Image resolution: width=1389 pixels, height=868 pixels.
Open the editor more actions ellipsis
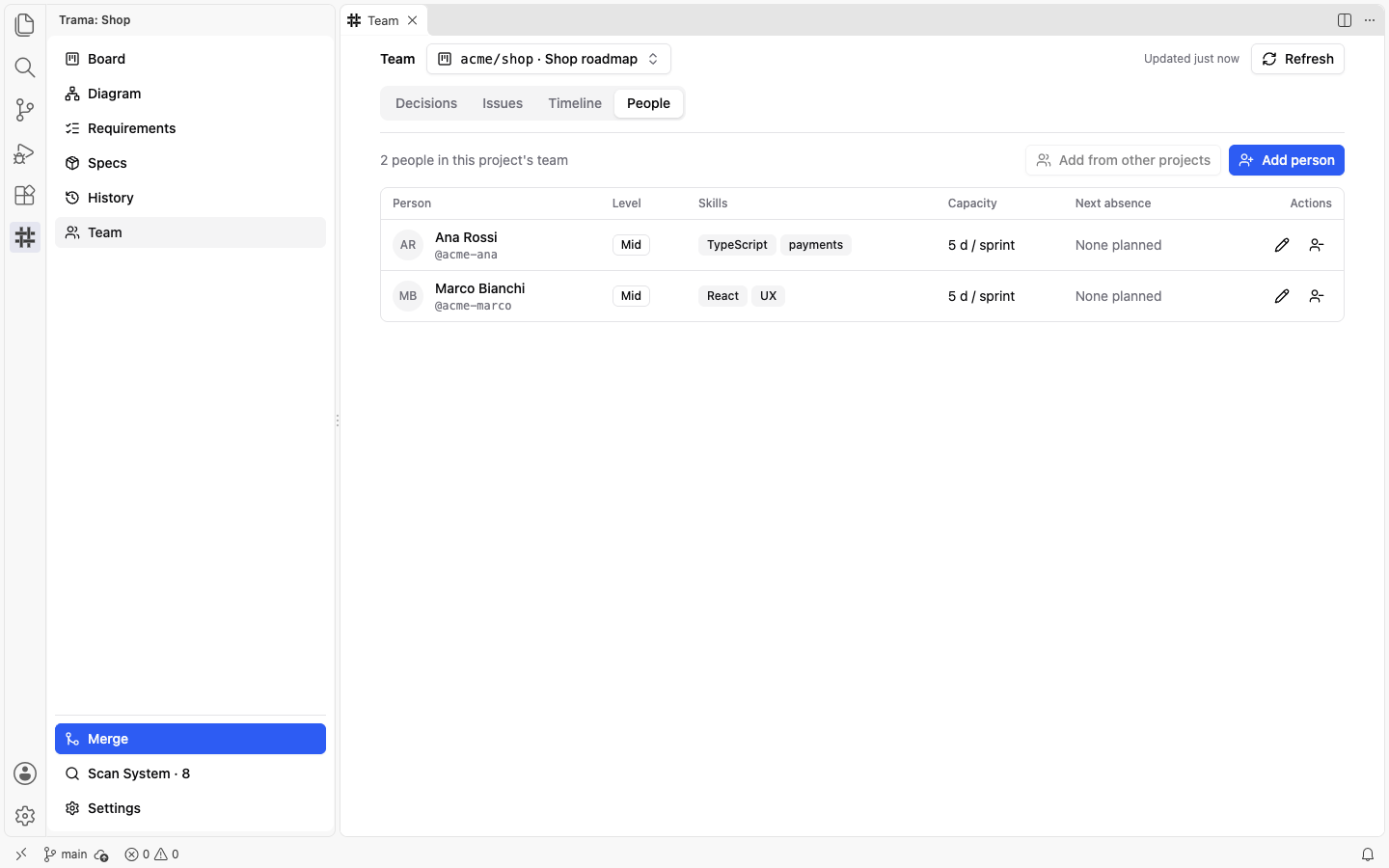point(1370,20)
